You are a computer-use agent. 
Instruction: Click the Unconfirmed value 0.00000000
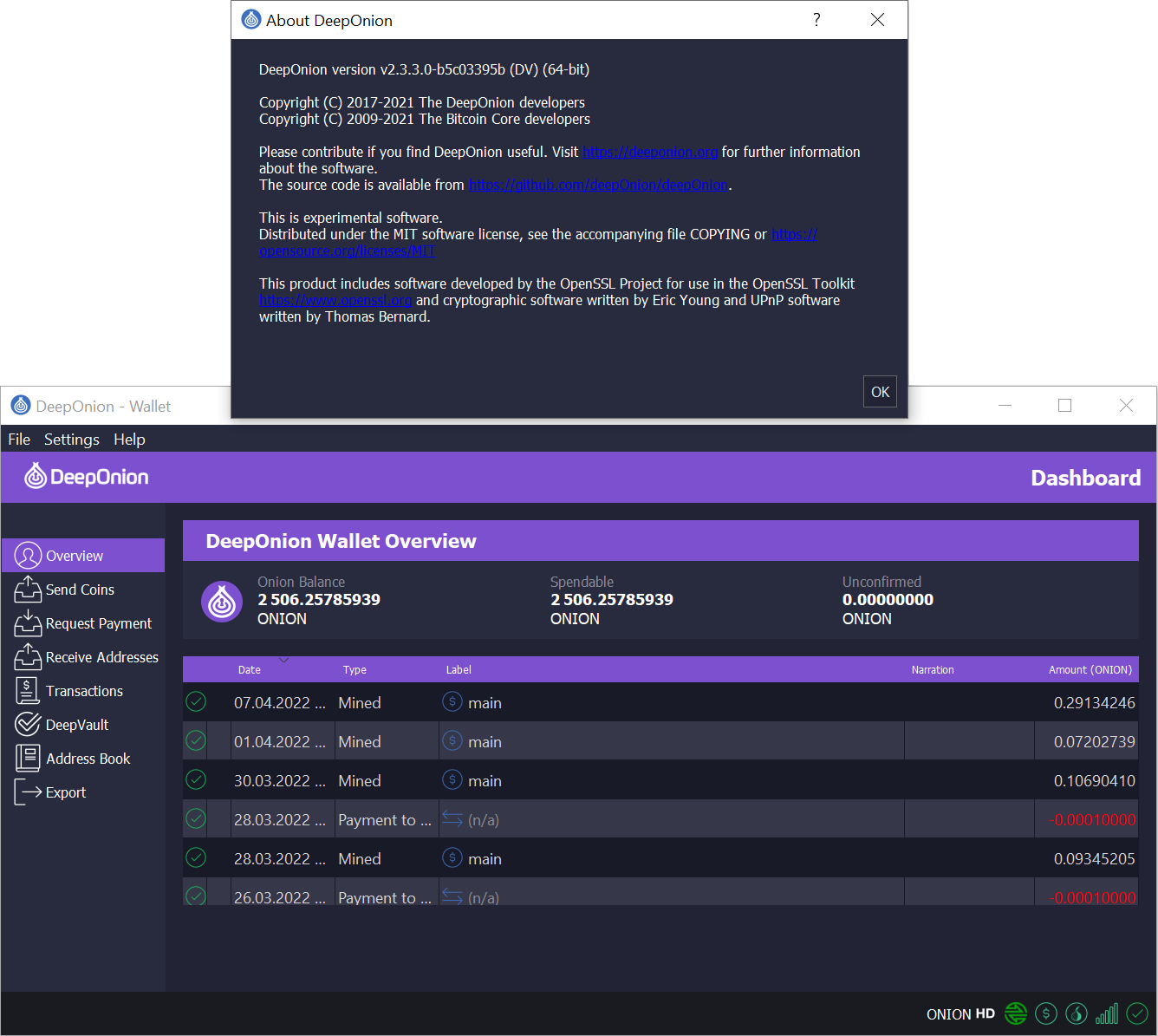tap(888, 599)
